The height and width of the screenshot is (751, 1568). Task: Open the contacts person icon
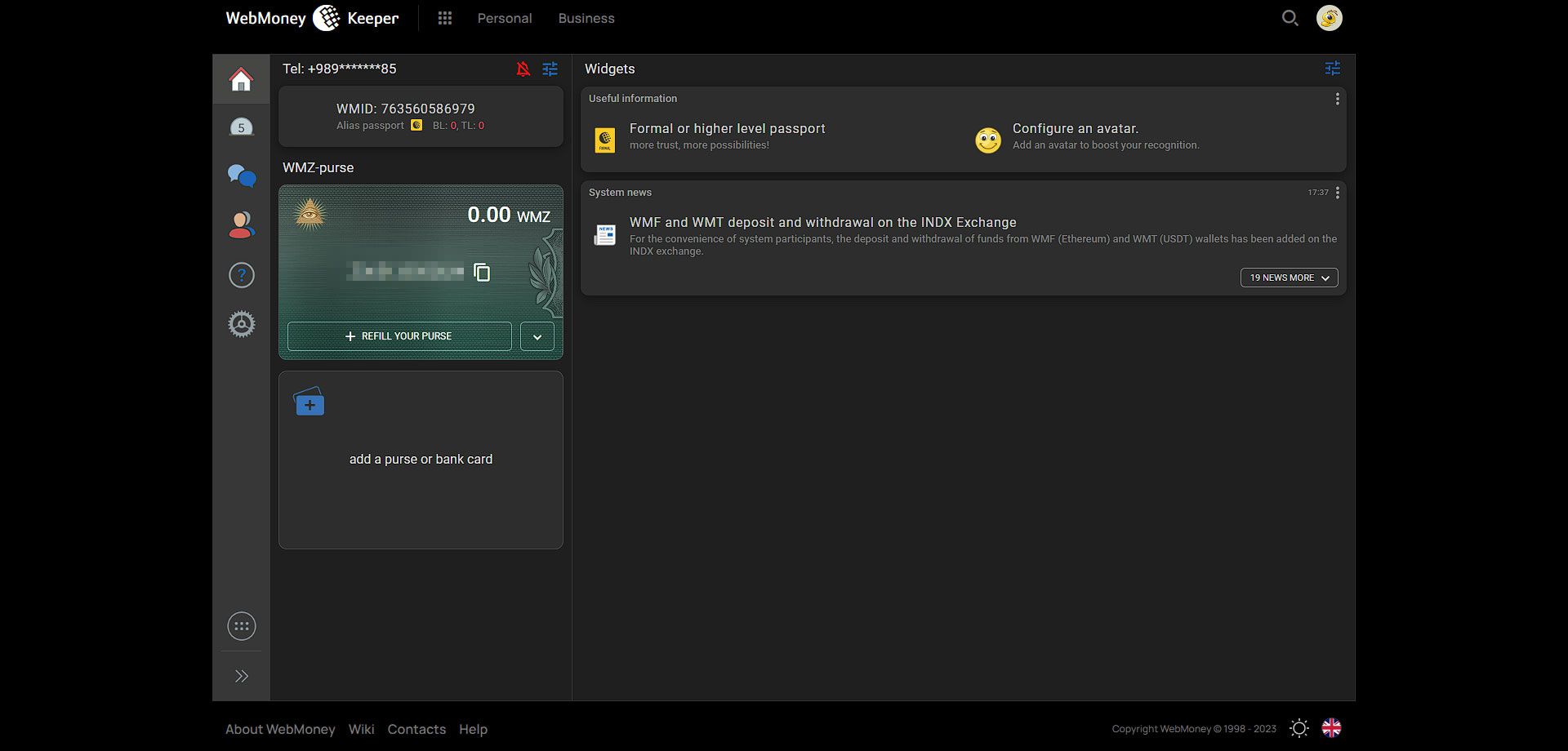241,224
